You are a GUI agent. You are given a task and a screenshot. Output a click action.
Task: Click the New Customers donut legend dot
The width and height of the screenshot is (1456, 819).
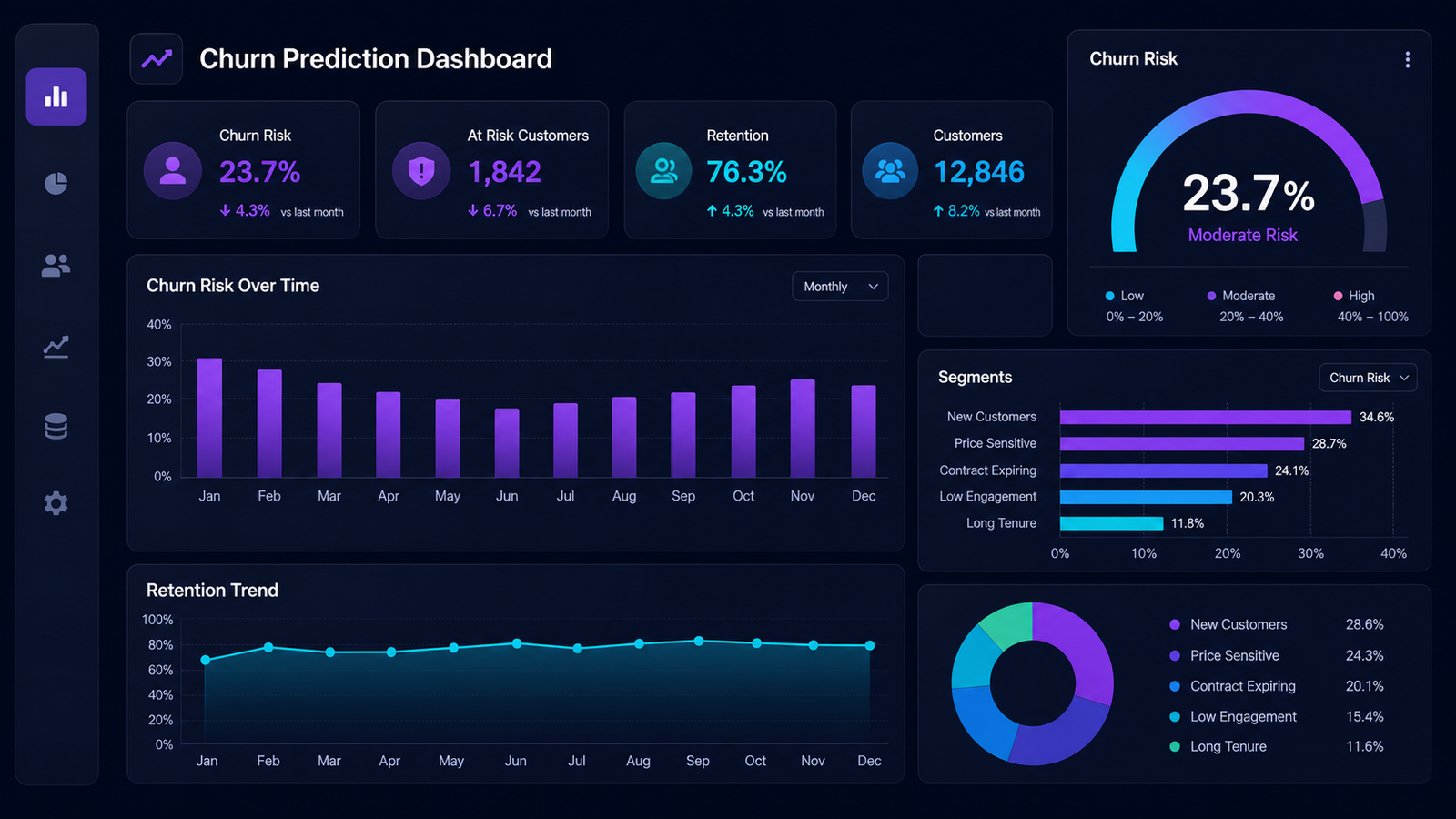click(1175, 624)
